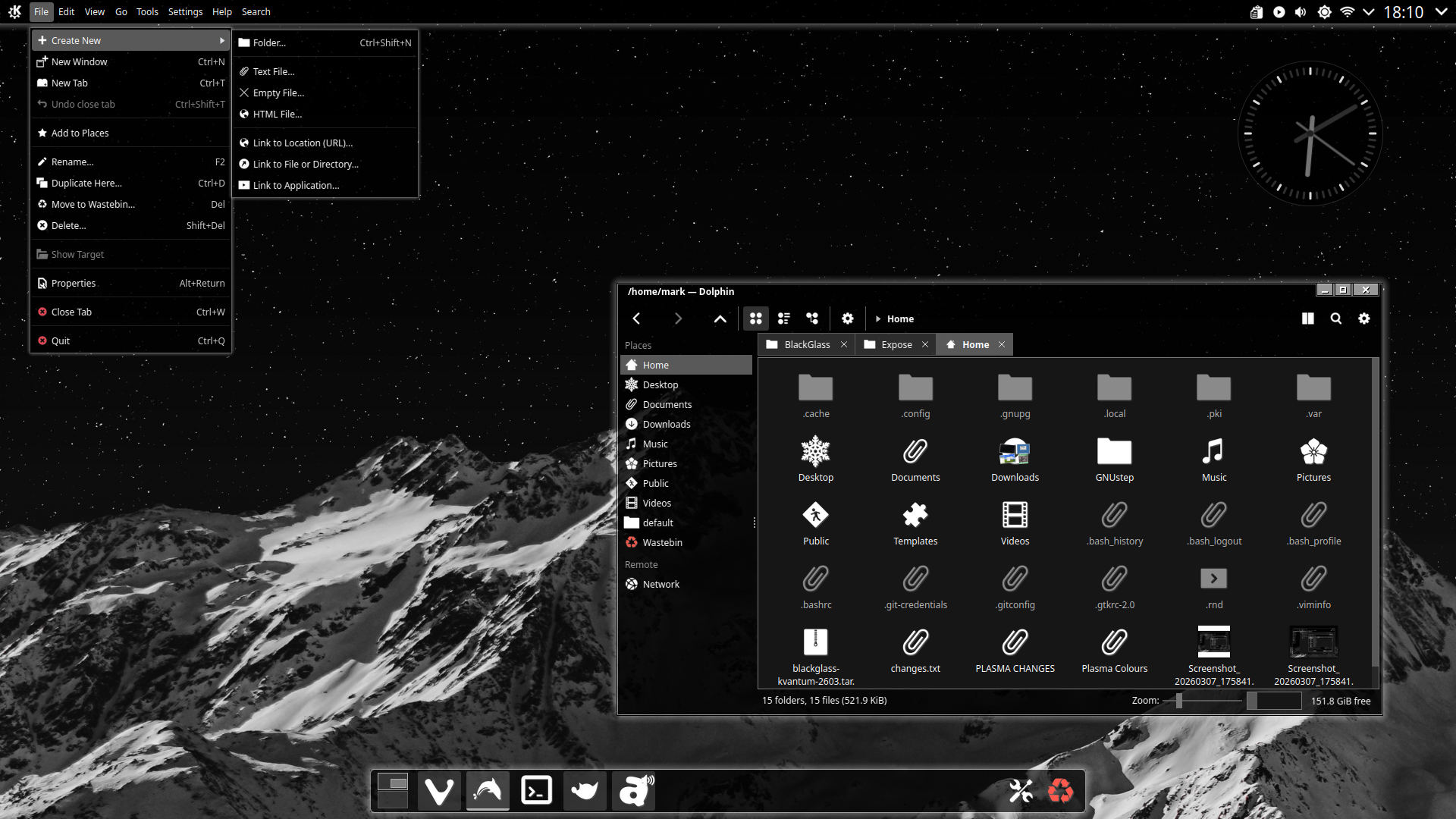
Task: Open volume control in system tray
Action: tap(1301, 12)
